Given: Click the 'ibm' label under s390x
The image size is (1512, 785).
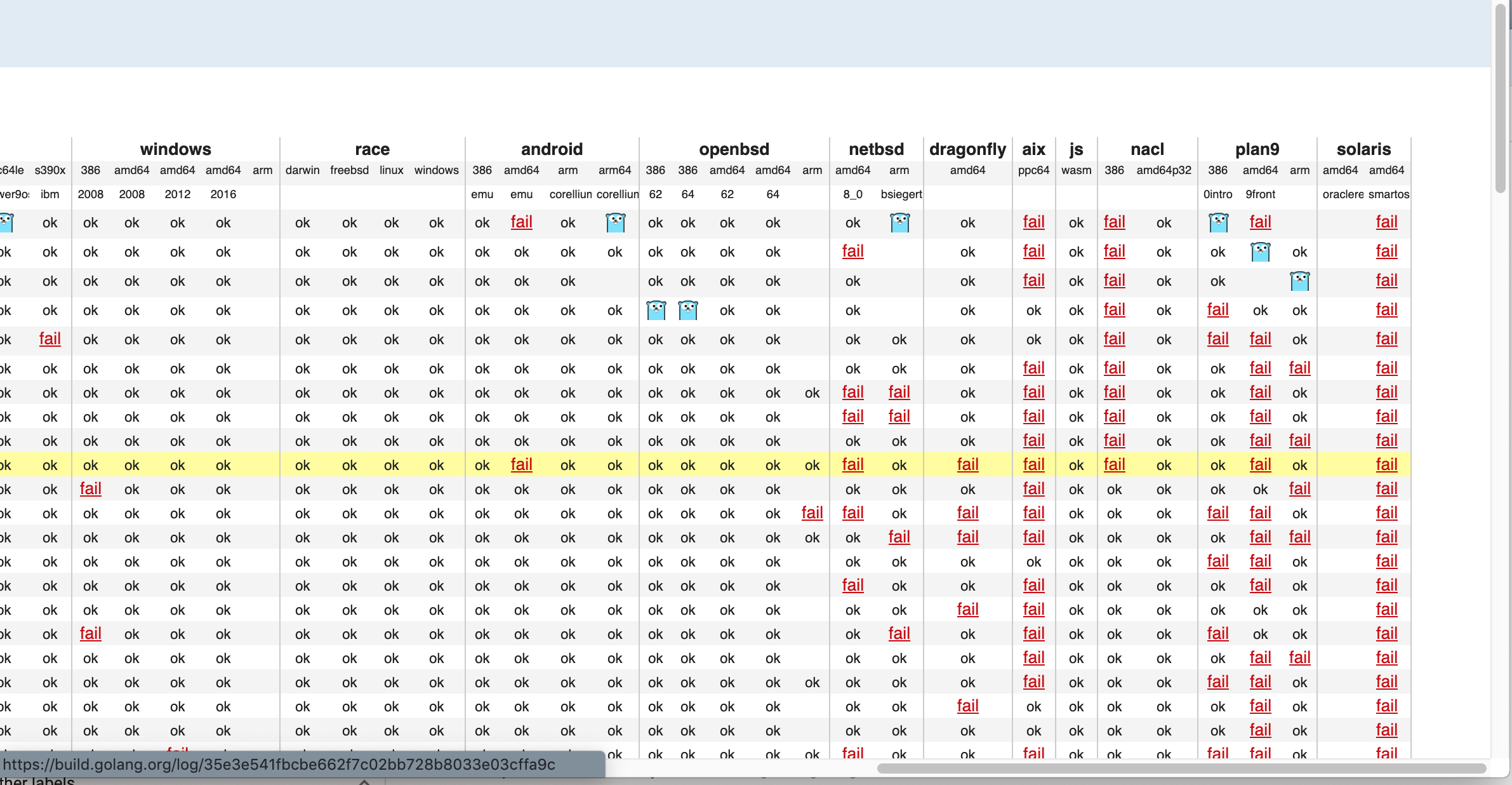Looking at the screenshot, I should tap(50, 194).
